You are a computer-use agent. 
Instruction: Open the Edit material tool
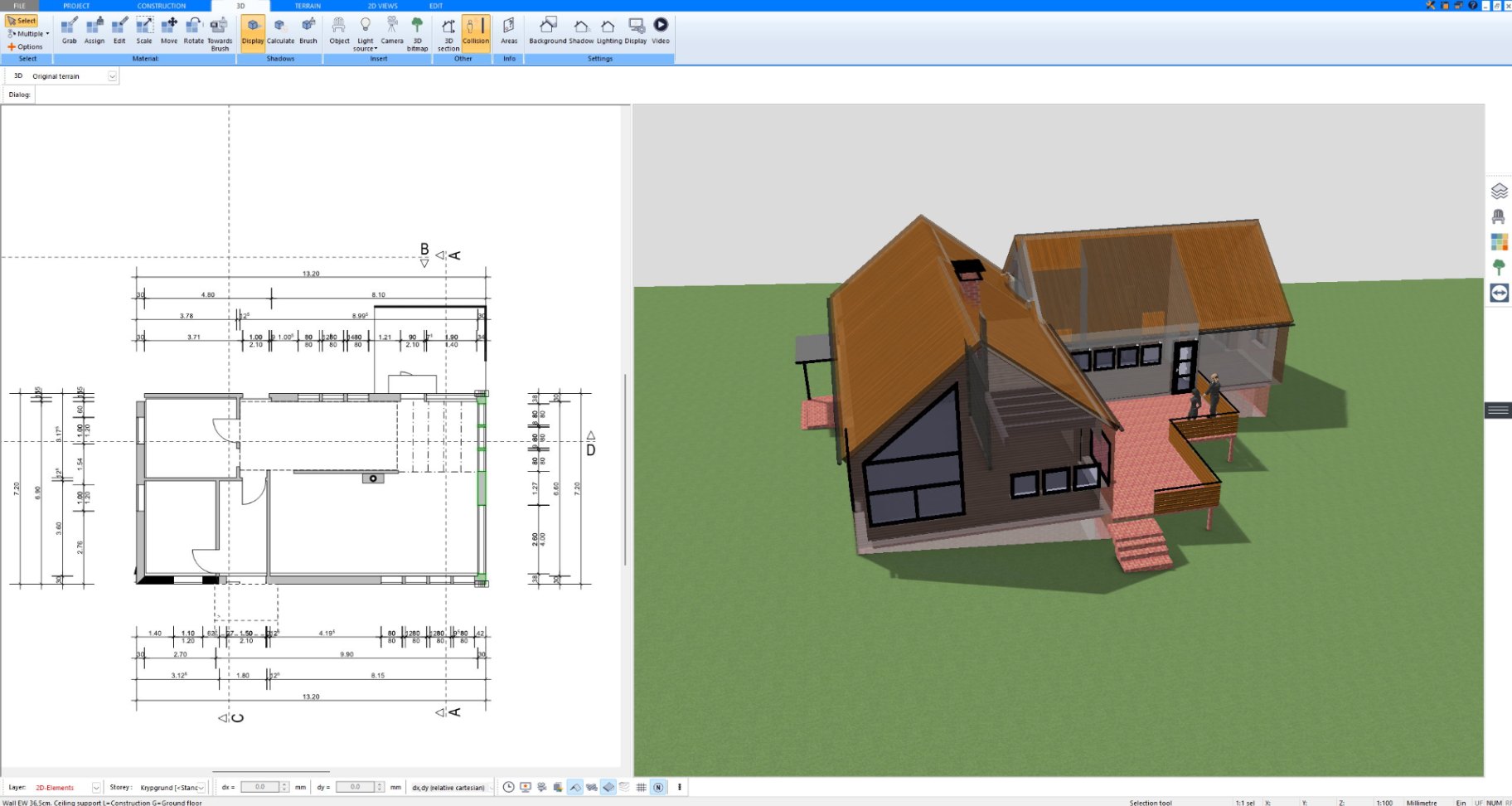pyautogui.click(x=119, y=30)
